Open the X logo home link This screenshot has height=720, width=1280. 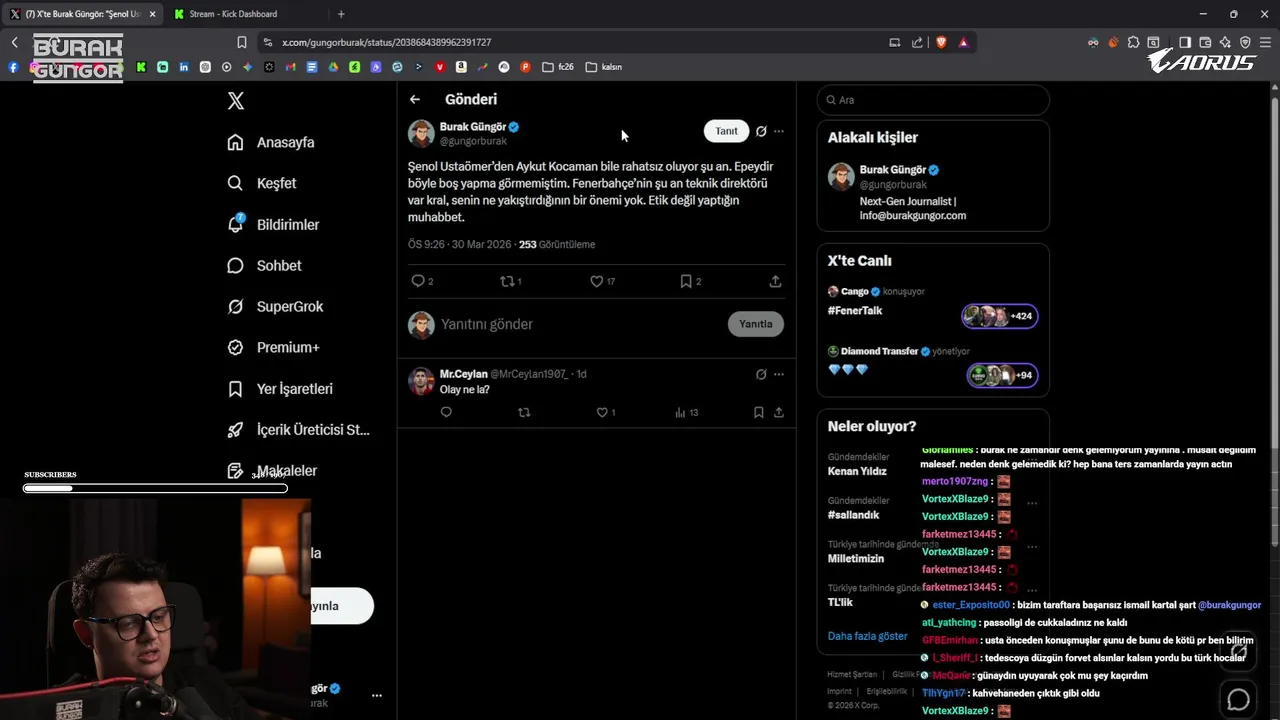(x=236, y=100)
